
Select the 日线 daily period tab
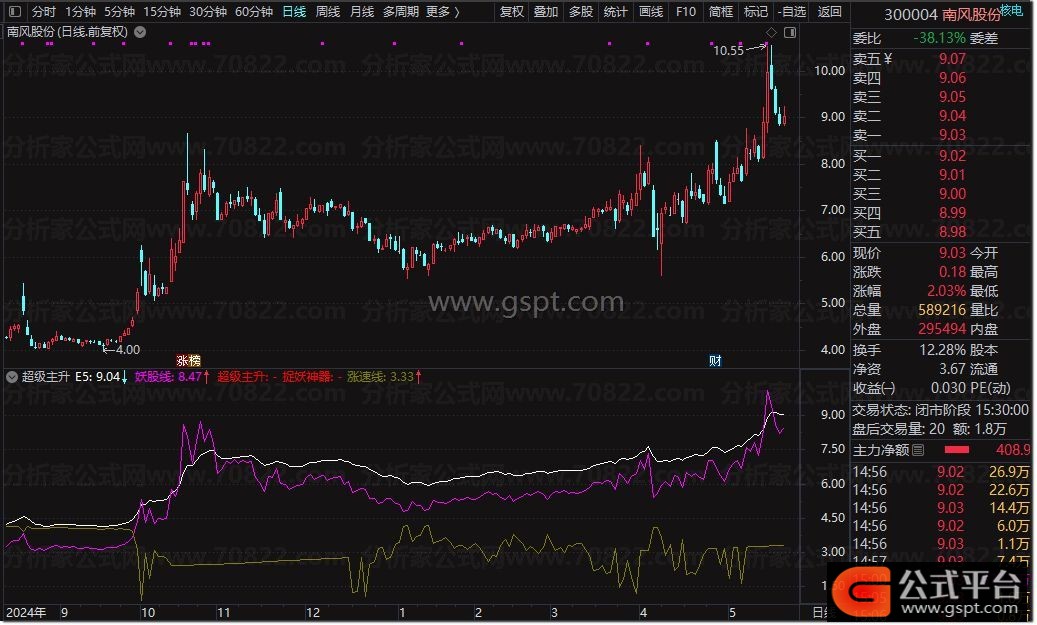(x=294, y=11)
